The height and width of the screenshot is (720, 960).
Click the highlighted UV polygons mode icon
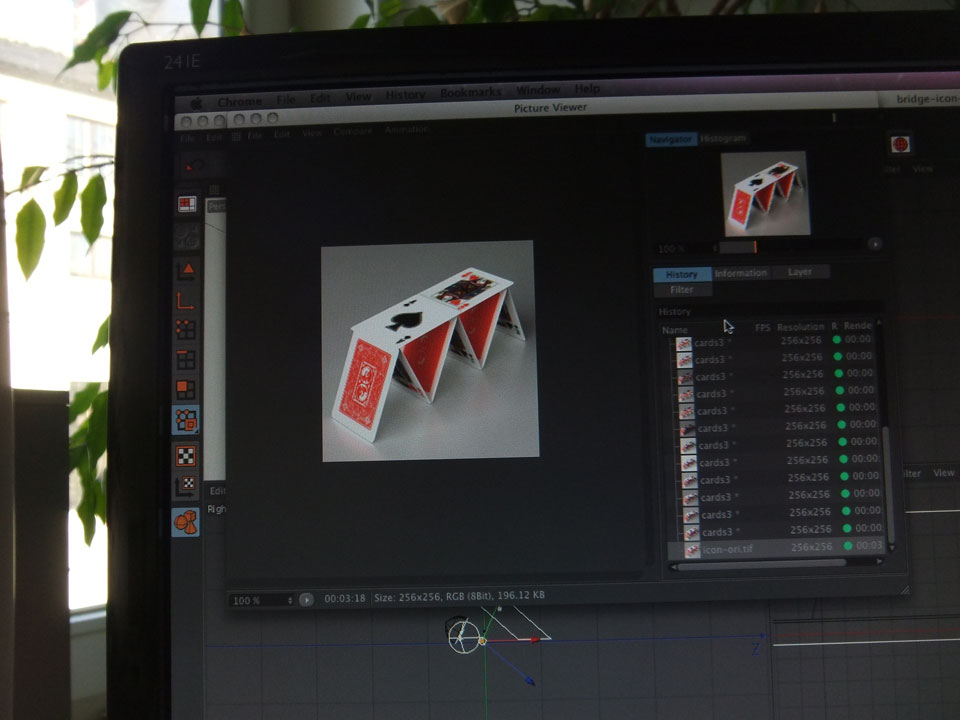pyautogui.click(x=186, y=420)
